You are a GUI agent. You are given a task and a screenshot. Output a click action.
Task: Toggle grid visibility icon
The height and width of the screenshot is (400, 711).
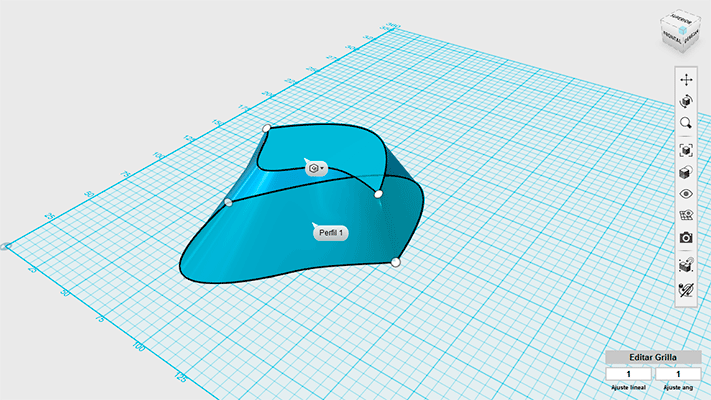click(686, 215)
